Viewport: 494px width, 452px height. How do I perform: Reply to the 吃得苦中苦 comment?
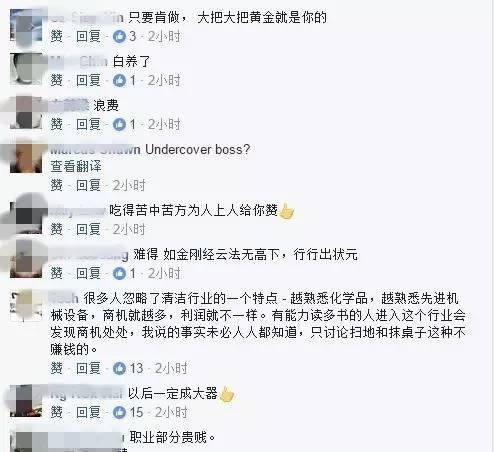point(88,229)
